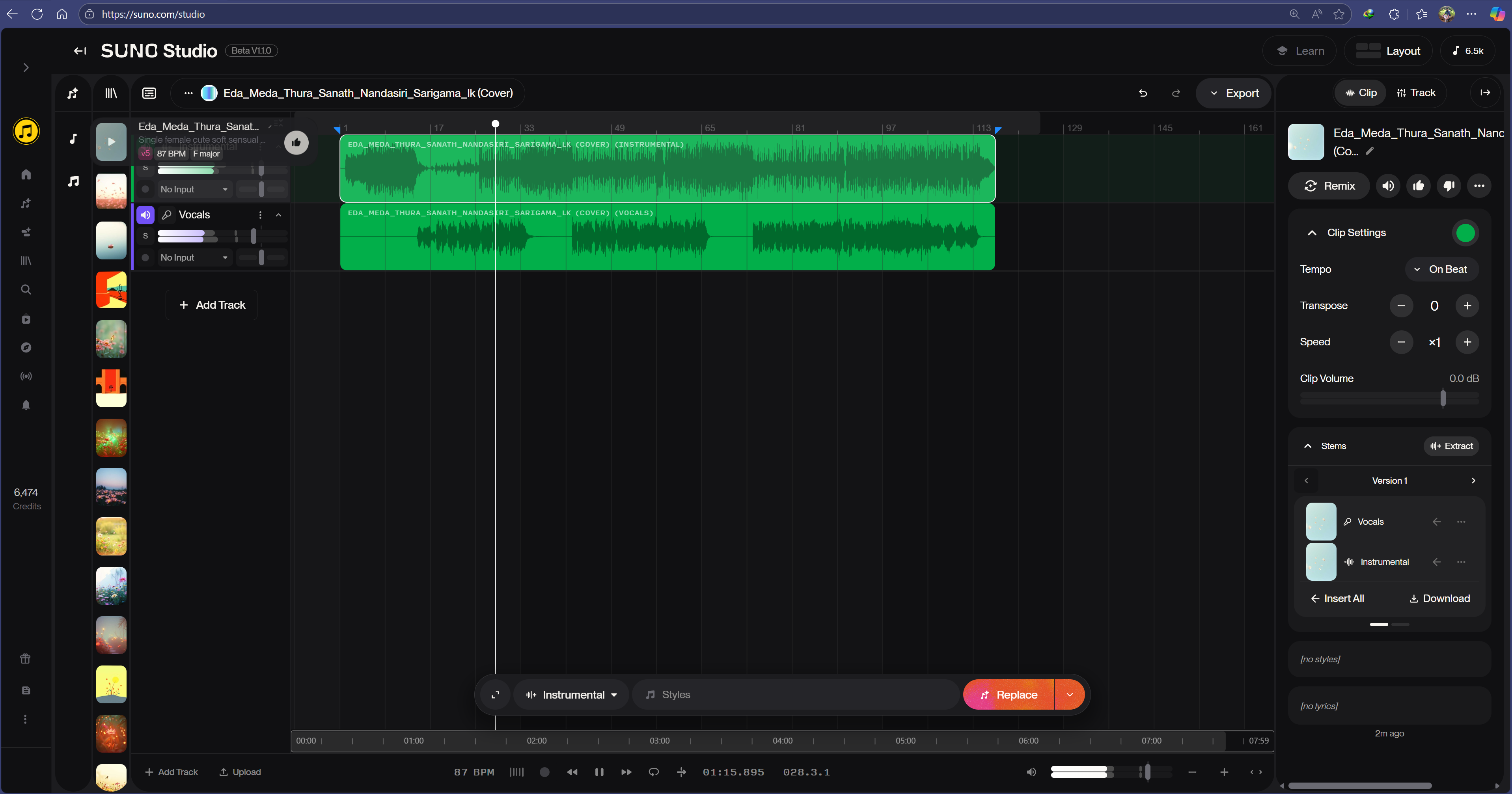The height and width of the screenshot is (794, 1512).
Task: Solo the Vocals track with S button
Action: click(x=145, y=236)
